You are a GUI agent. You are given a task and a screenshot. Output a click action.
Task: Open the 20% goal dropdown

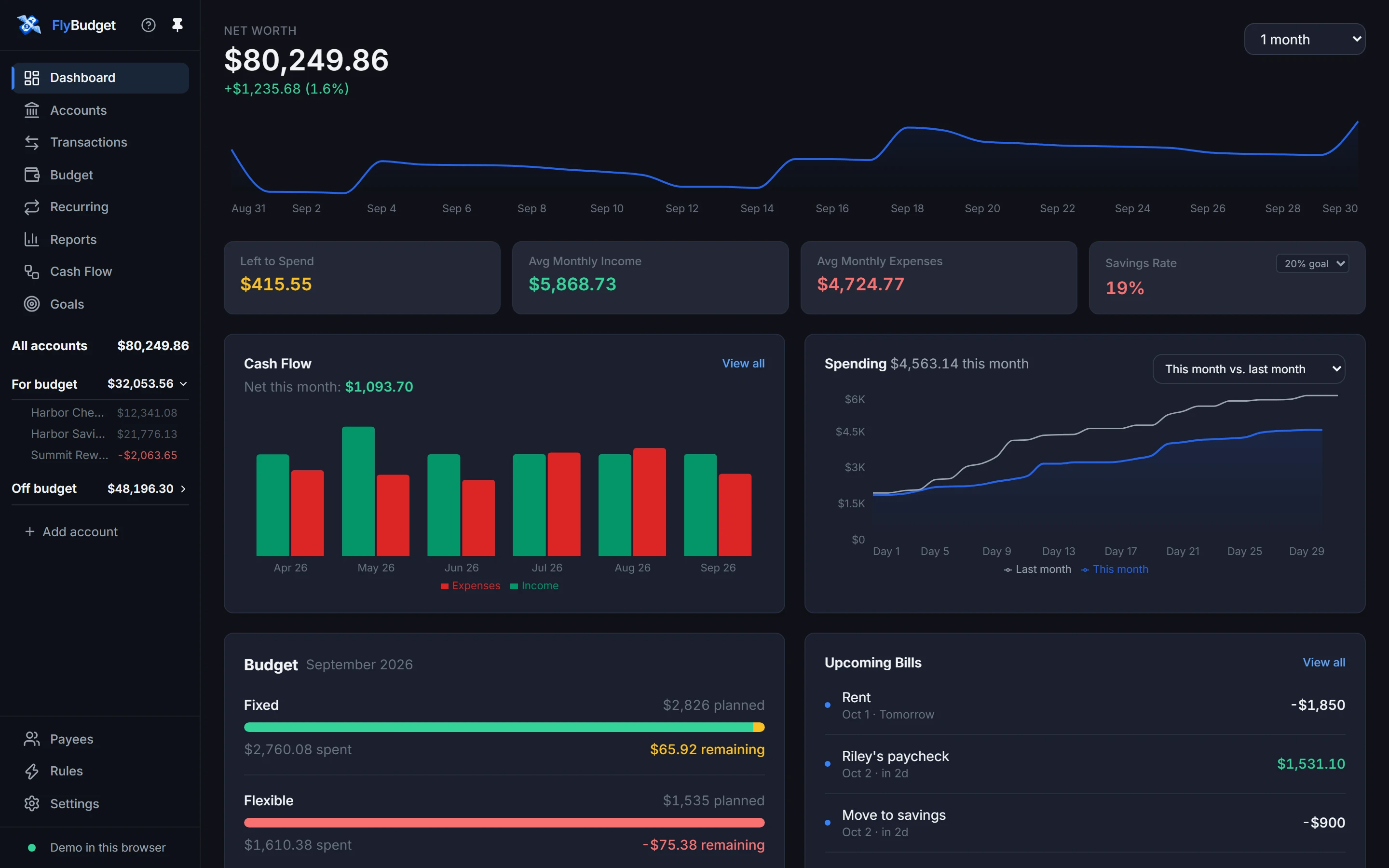coord(1312,263)
